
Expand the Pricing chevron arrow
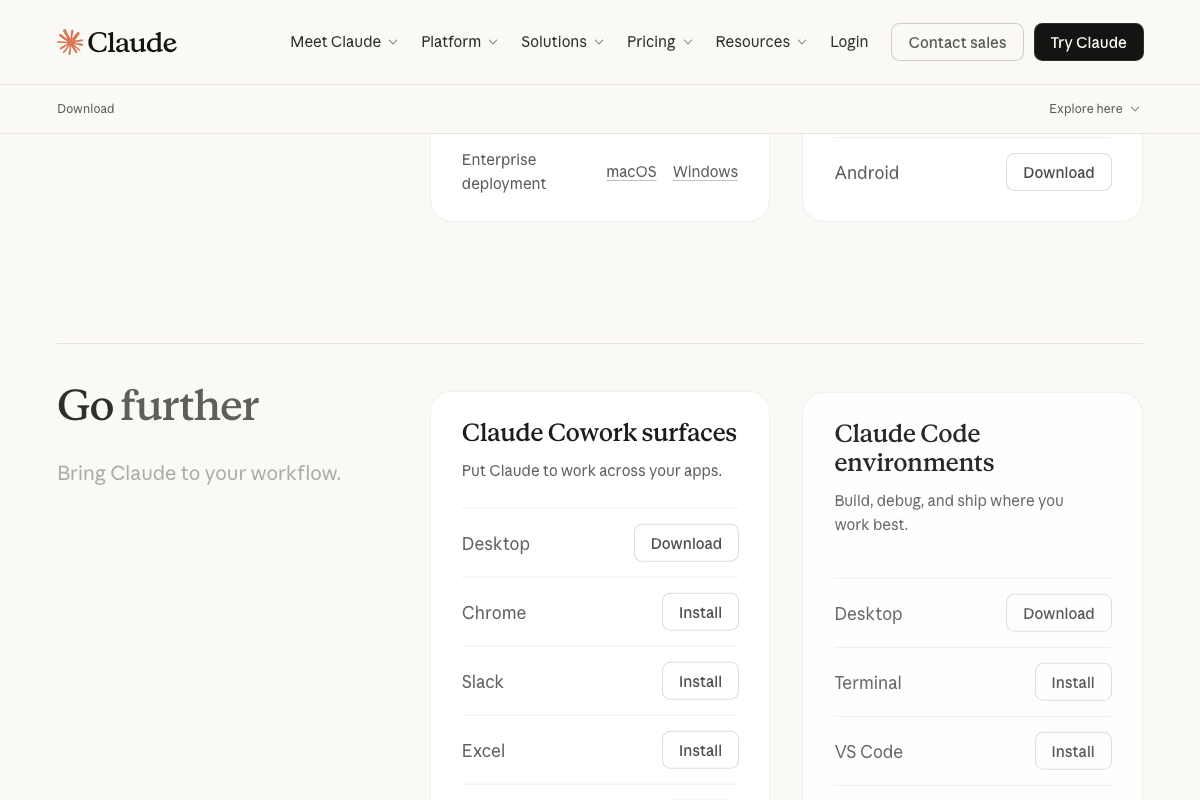click(688, 42)
